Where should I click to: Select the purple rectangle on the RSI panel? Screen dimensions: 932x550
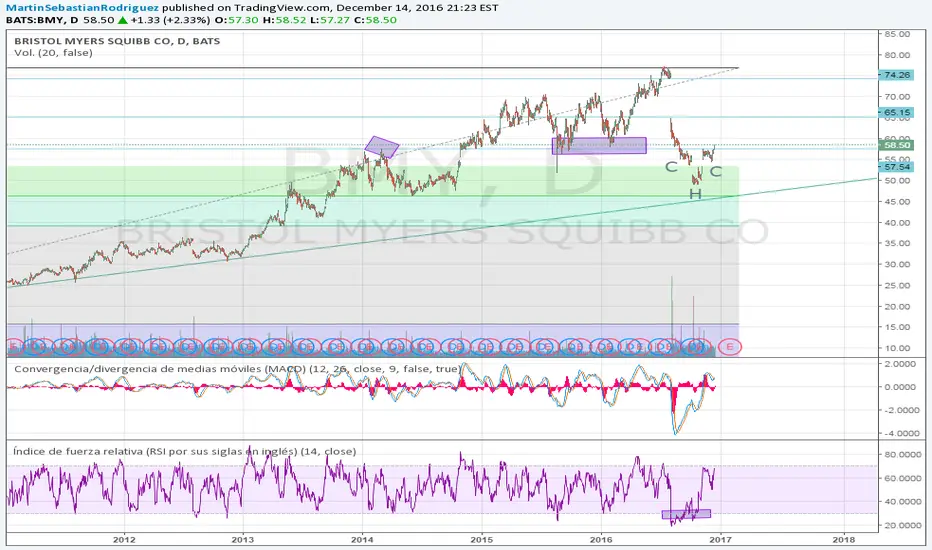[686, 514]
